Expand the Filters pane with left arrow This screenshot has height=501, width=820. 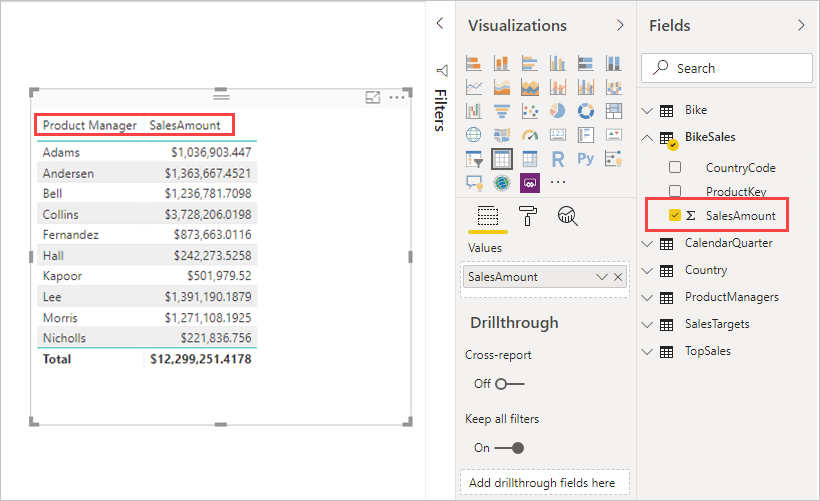coord(440,23)
